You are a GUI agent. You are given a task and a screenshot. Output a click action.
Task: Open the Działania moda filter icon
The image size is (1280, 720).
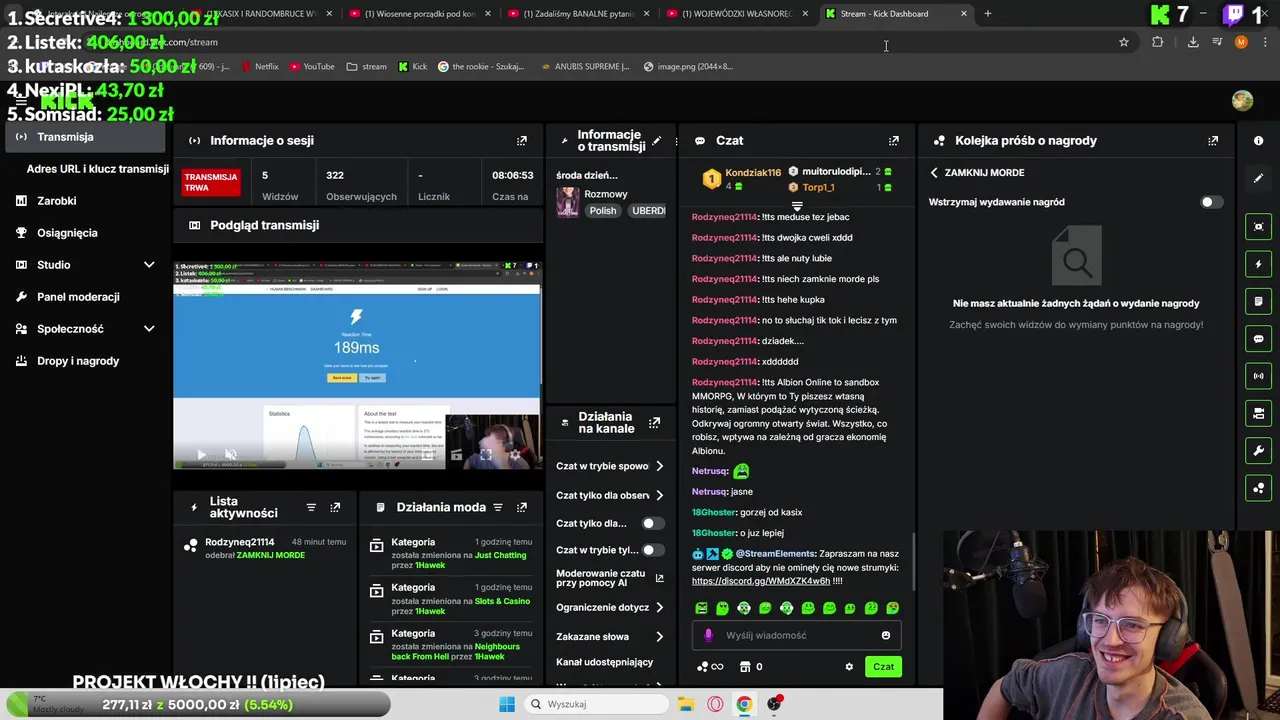(x=497, y=508)
